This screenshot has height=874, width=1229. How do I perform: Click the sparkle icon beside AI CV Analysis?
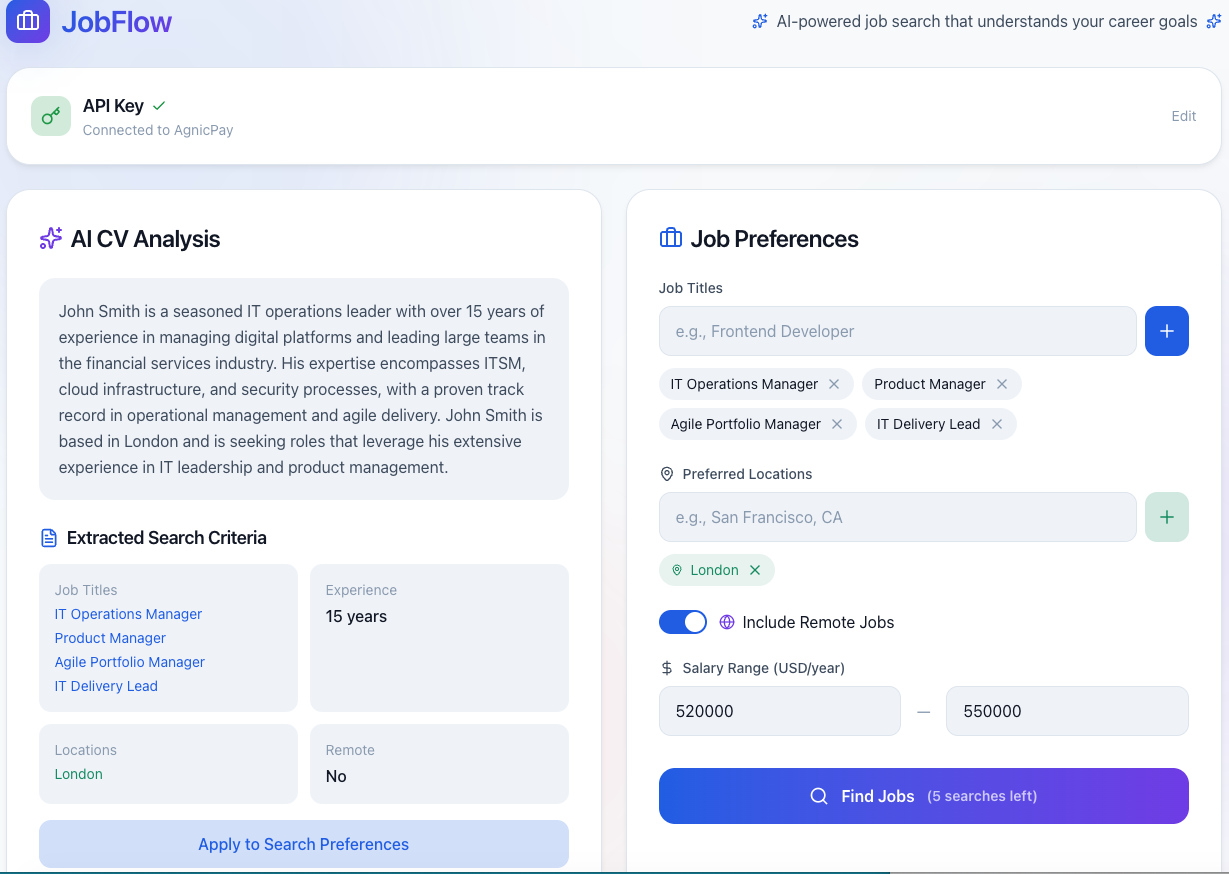[x=50, y=238]
